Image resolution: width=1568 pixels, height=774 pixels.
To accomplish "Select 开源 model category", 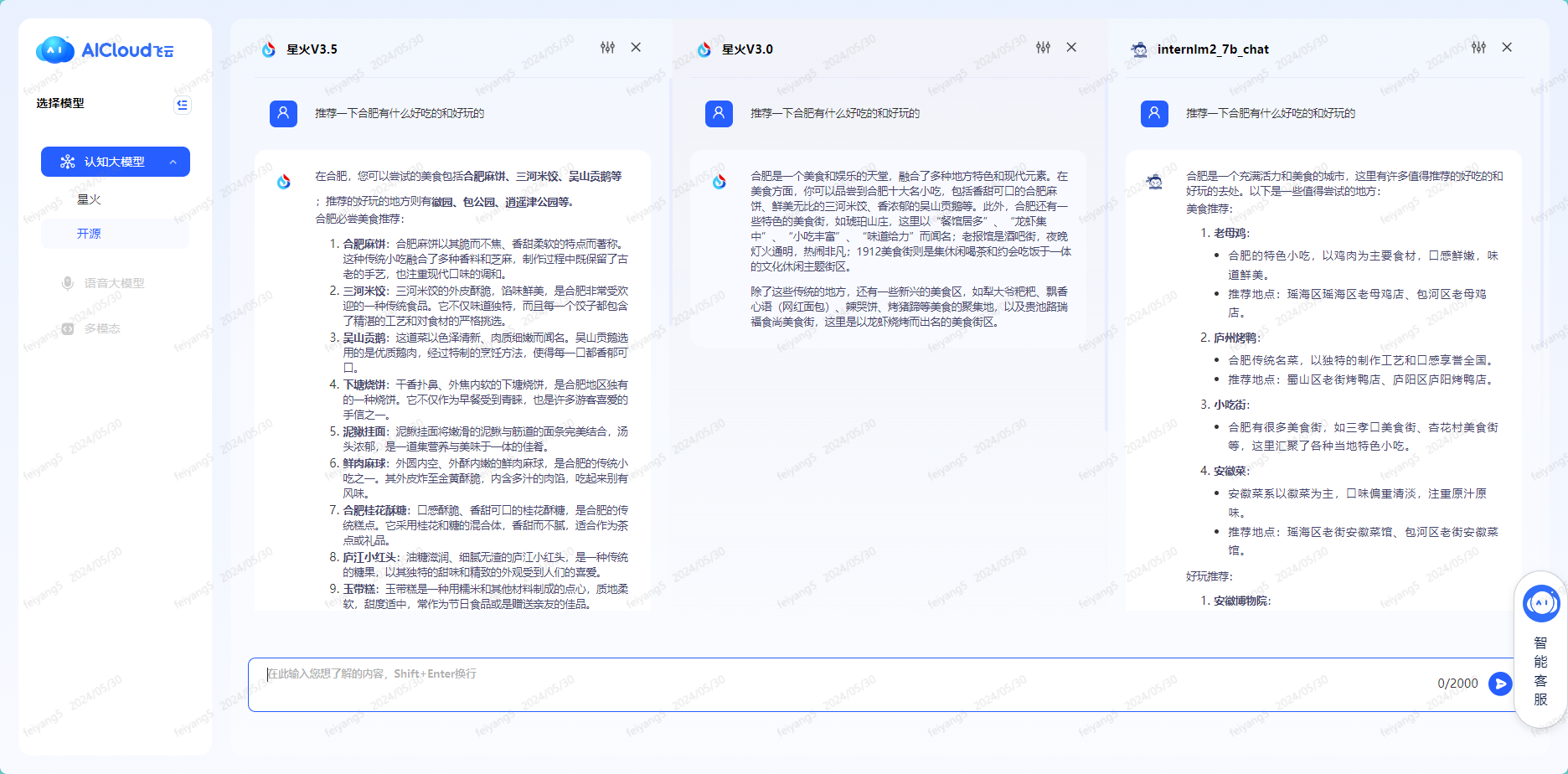I will pyautogui.click(x=89, y=234).
